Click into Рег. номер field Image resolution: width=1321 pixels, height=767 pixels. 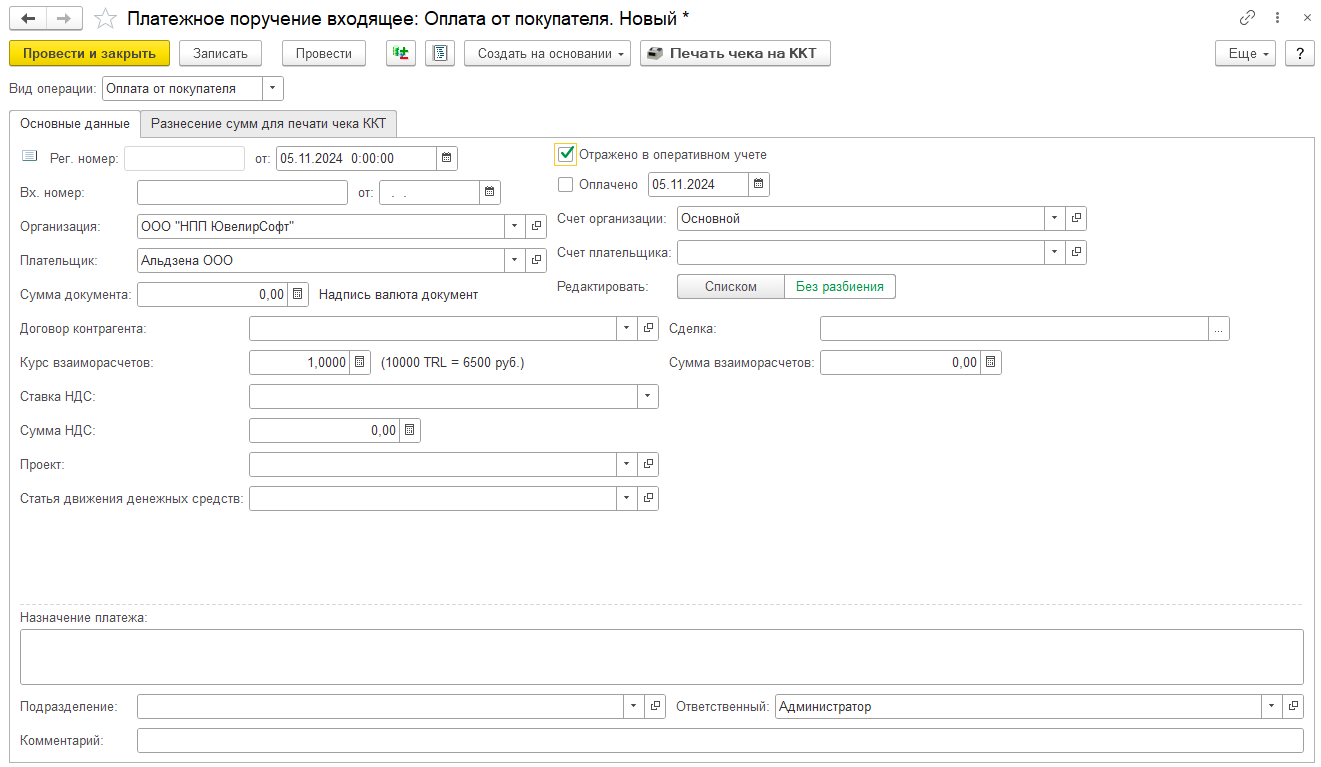pyautogui.click(x=184, y=158)
